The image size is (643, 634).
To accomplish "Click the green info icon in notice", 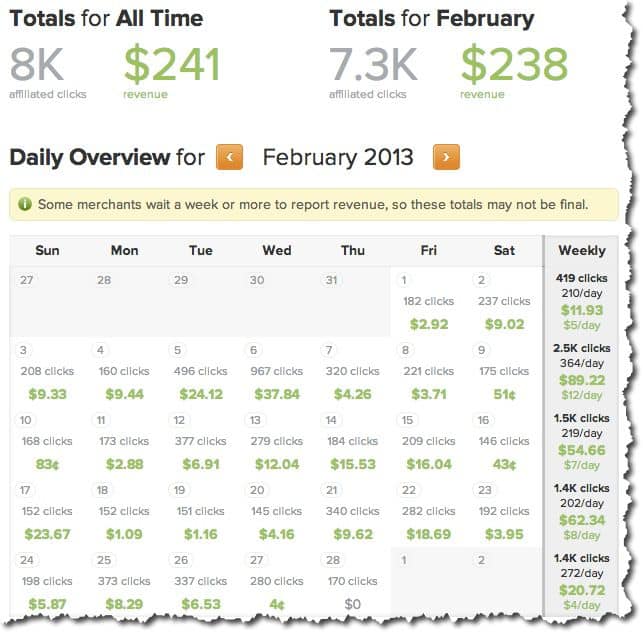I will click(24, 205).
